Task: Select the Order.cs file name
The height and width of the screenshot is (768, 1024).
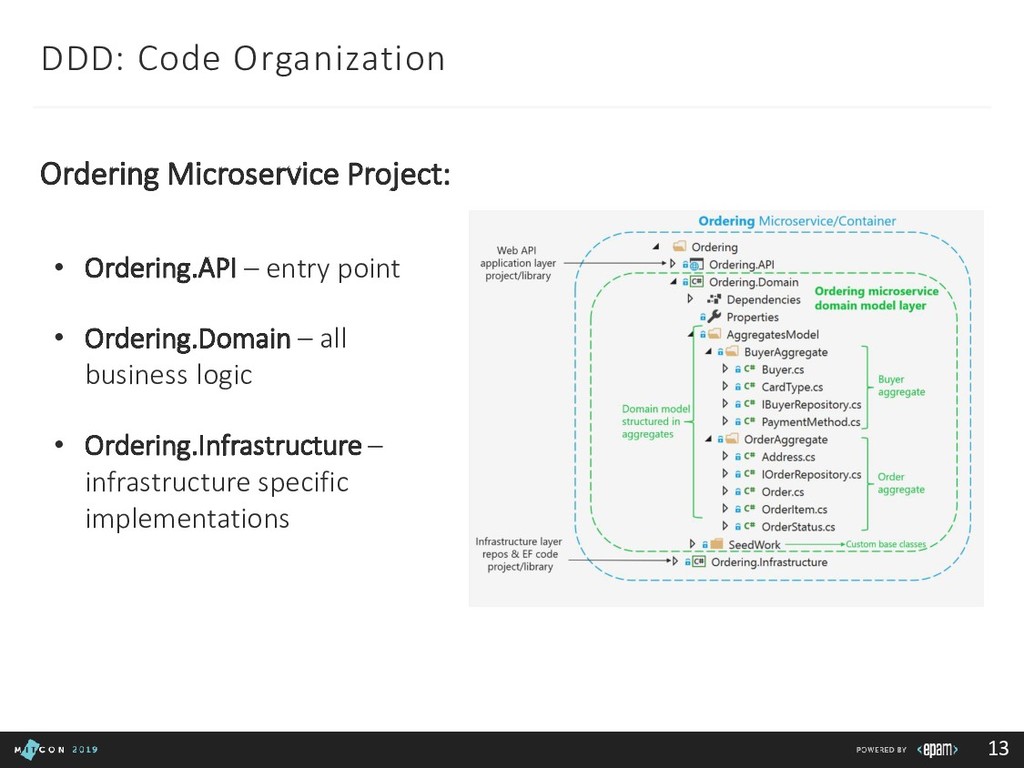Action: (x=782, y=492)
